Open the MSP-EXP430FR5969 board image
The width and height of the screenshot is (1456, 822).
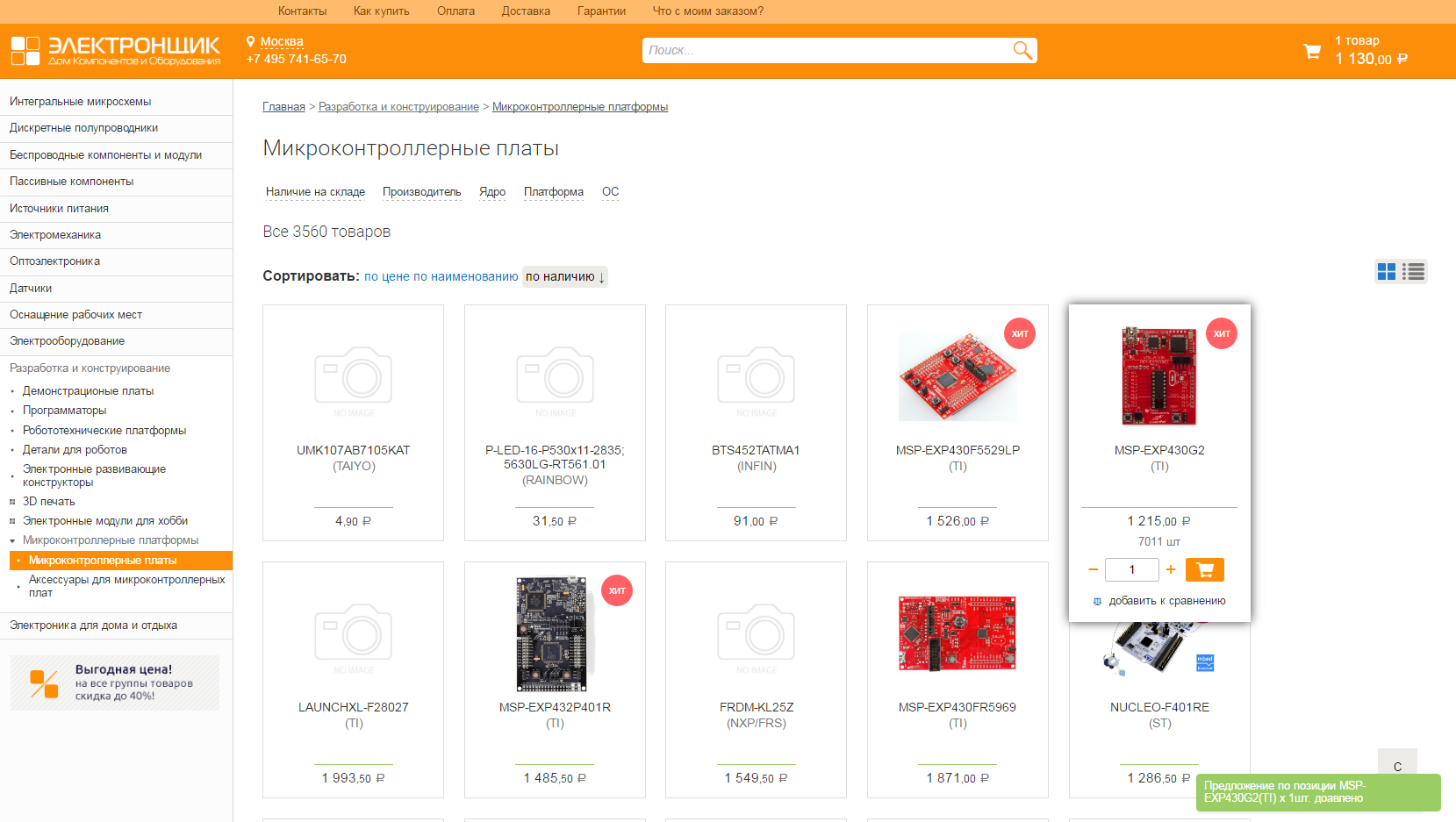pyautogui.click(x=958, y=633)
